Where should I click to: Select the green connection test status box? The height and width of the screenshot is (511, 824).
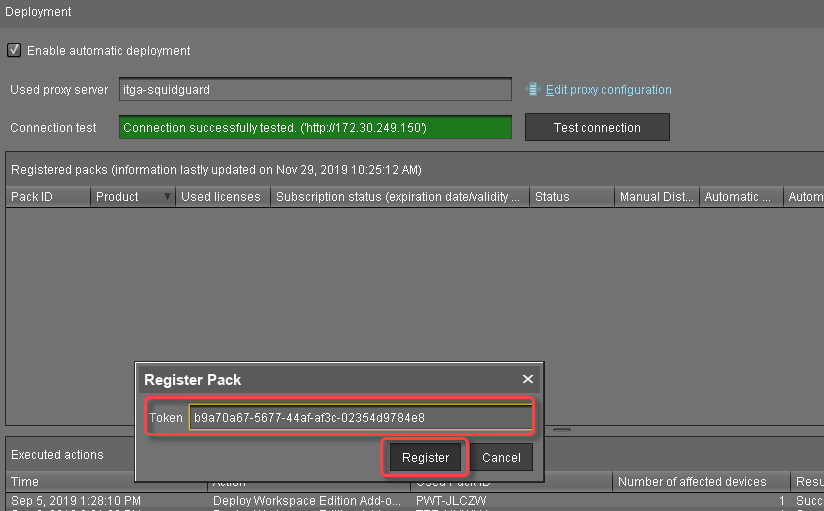click(x=315, y=128)
